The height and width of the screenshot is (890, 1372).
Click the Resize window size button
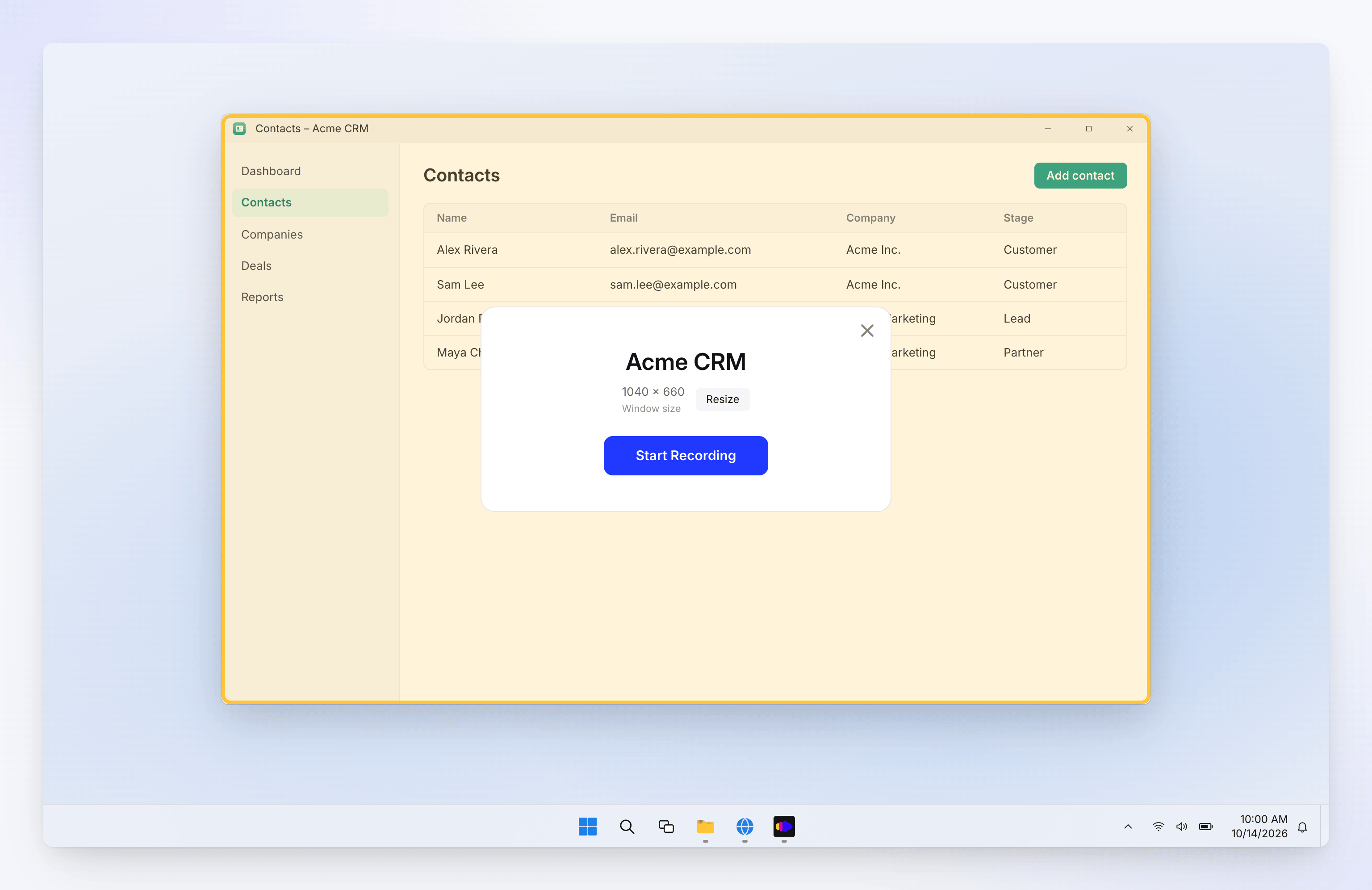[722, 399]
